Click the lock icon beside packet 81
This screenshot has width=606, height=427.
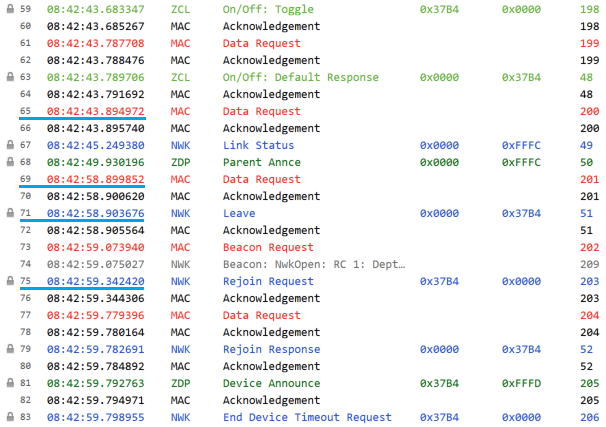coord(9,383)
